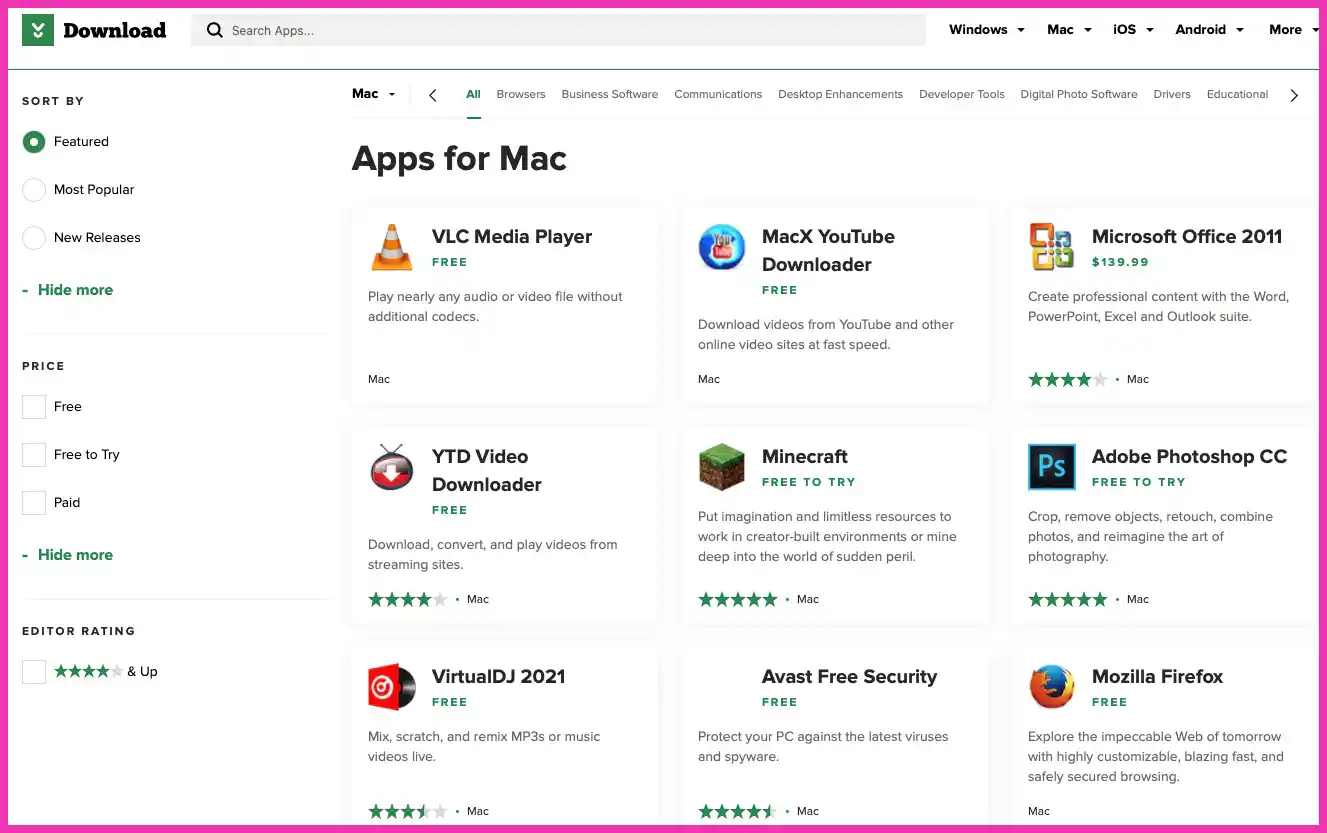This screenshot has width=1327, height=833.
Task: Select the Featured sort option
Action: (34, 142)
